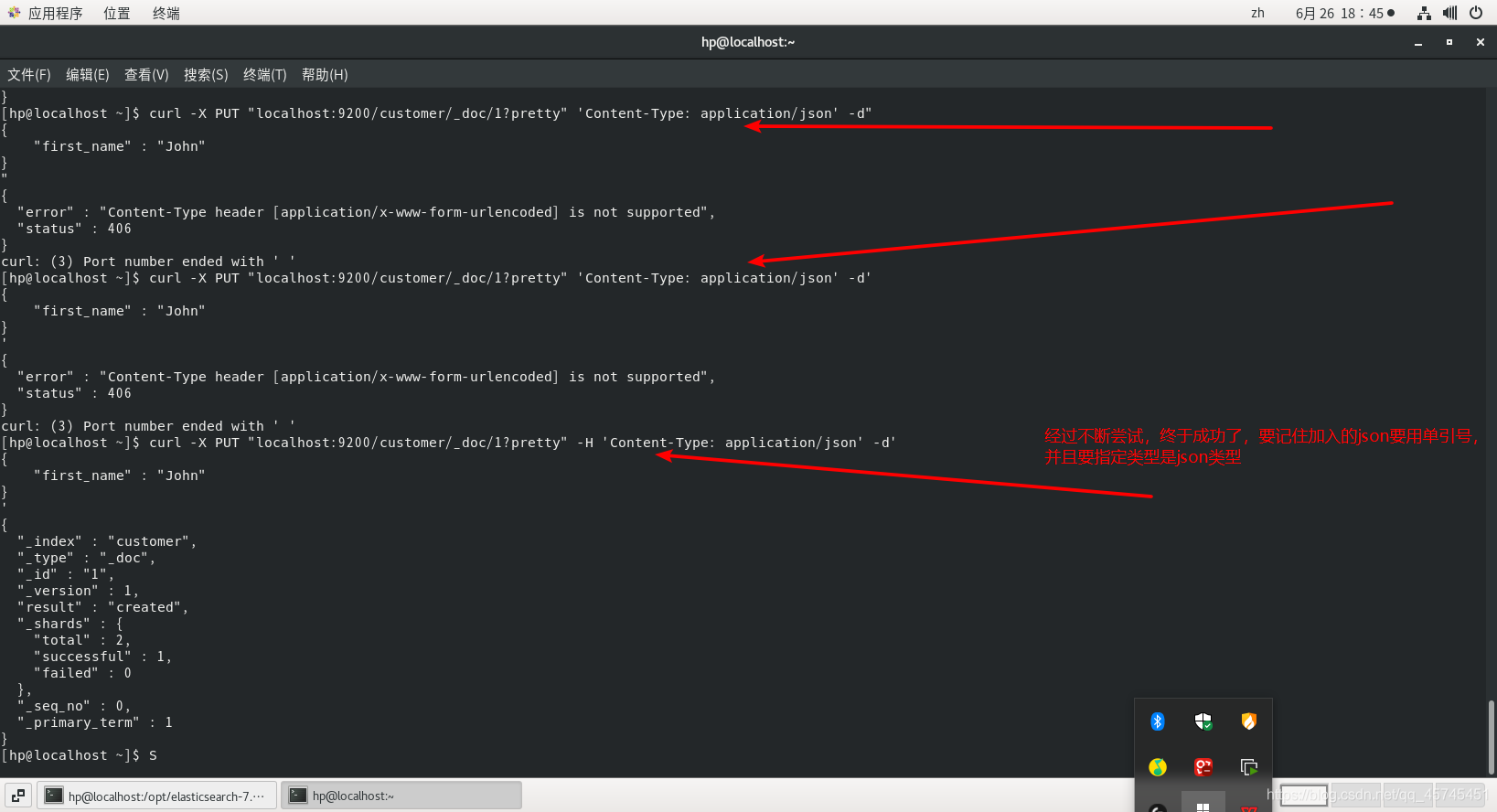Screen dimensions: 1497x812
Task: Click the hp@localhost:~ window title text
Action: 748,42
